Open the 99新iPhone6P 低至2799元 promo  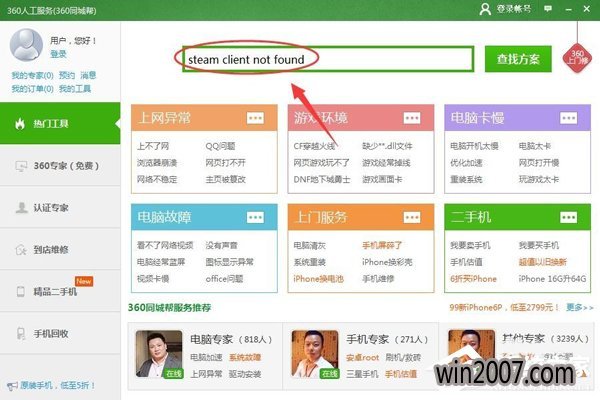tap(504, 307)
